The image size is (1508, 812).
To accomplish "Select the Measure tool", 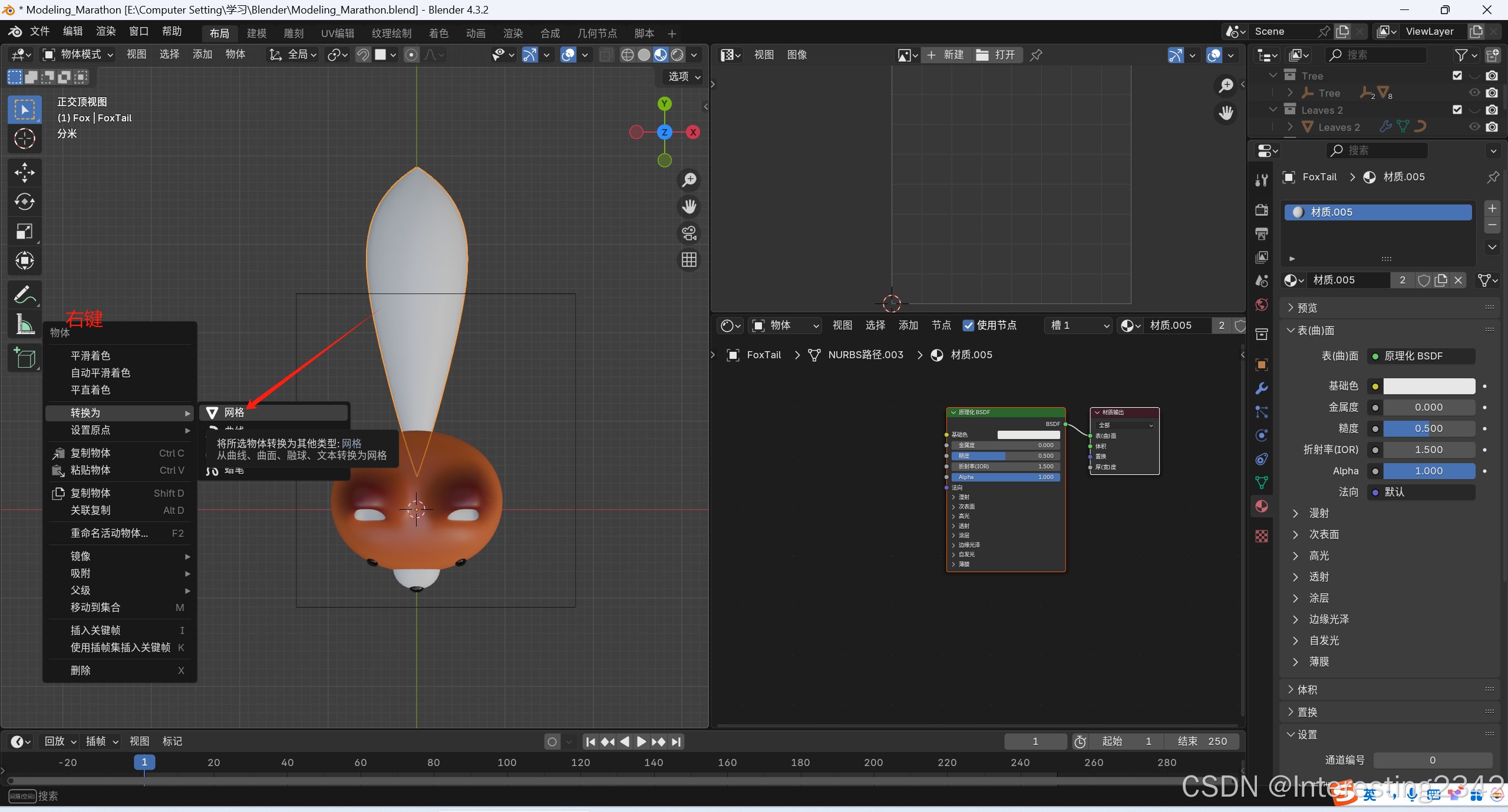I will [24, 324].
